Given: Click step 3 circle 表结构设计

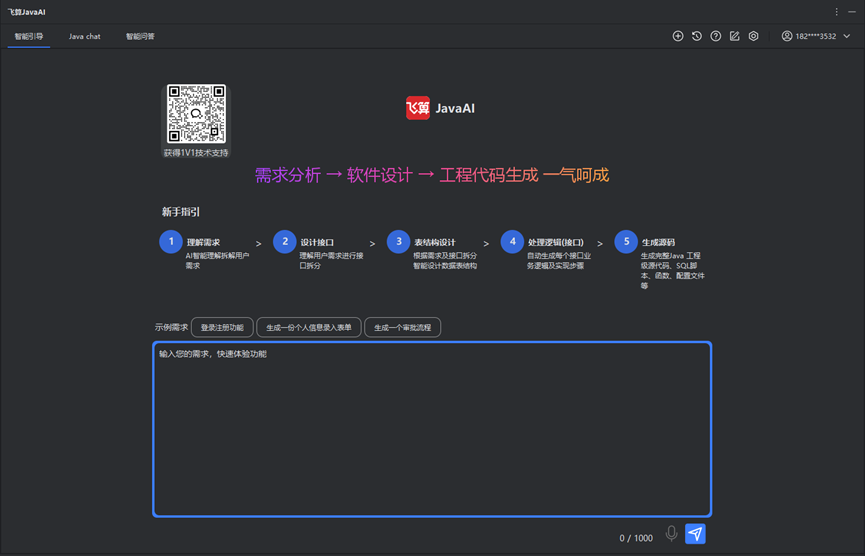Looking at the screenshot, I should (398, 242).
